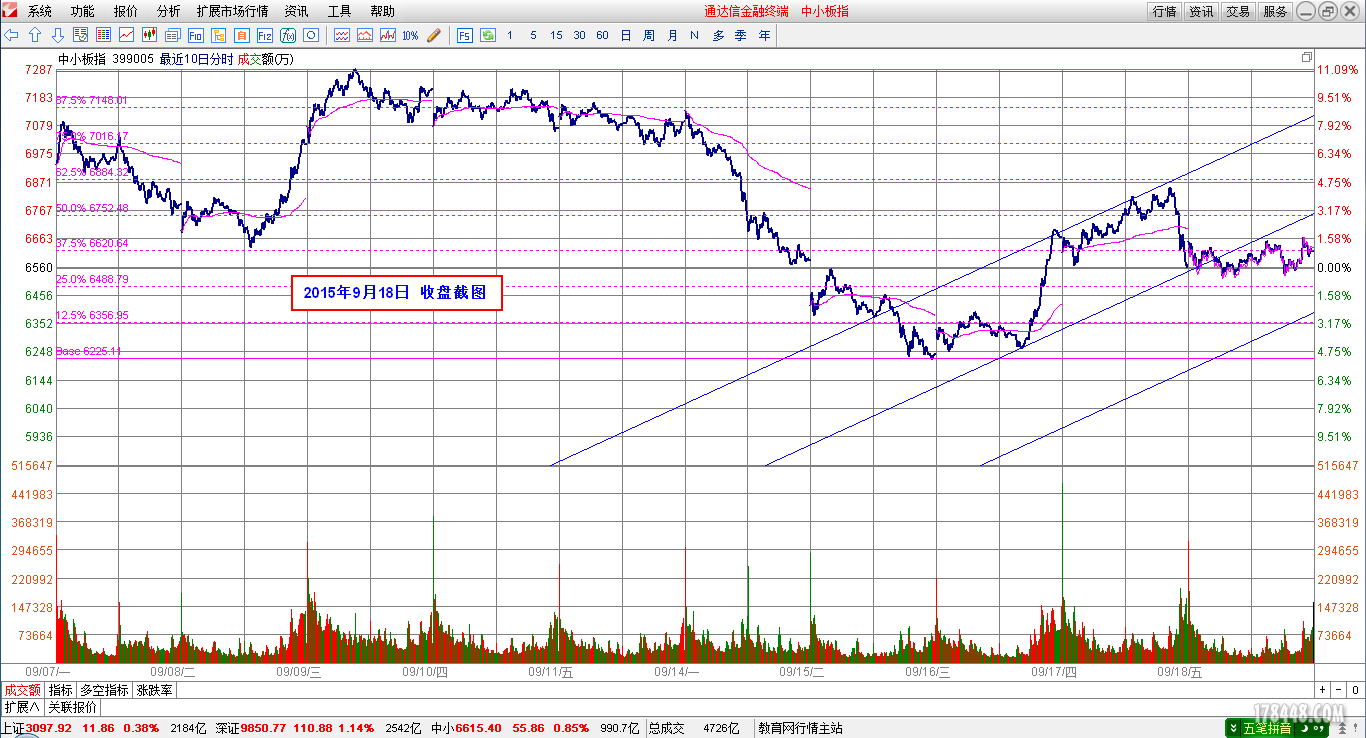The width and height of the screenshot is (1366, 738).
Task: Click the 五笔拼音 input method indicator
Action: click(1266, 728)
